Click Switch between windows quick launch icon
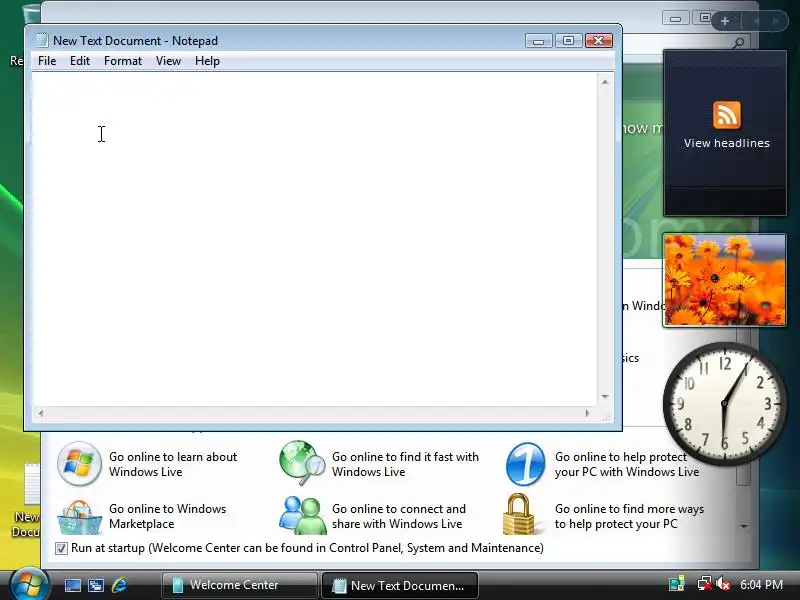Viewport: 800px width, 600px height. click(x=96, y=585)
